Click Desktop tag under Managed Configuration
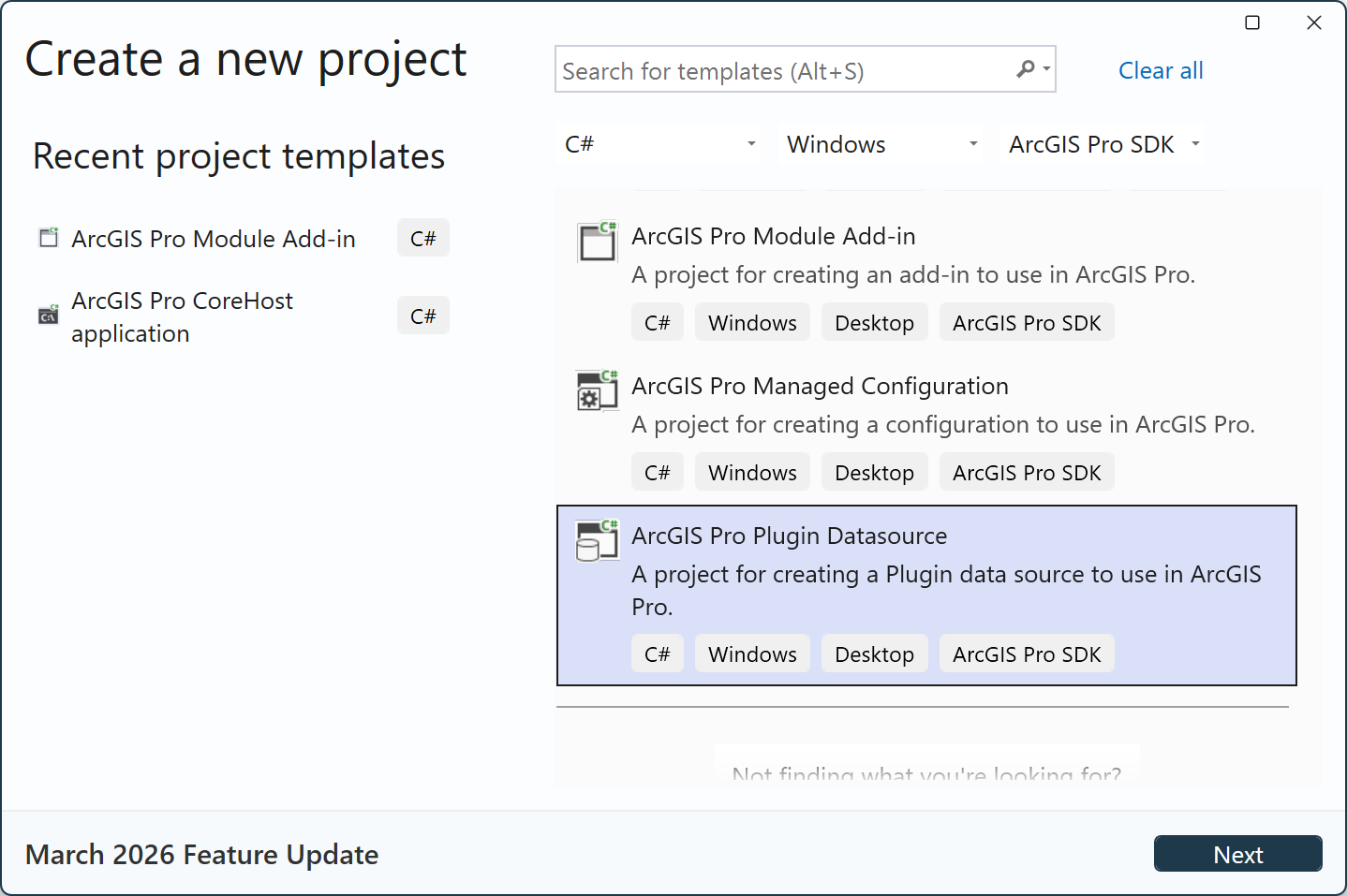The width and height of the screenshot is (1347, 896). pos(874,472)
